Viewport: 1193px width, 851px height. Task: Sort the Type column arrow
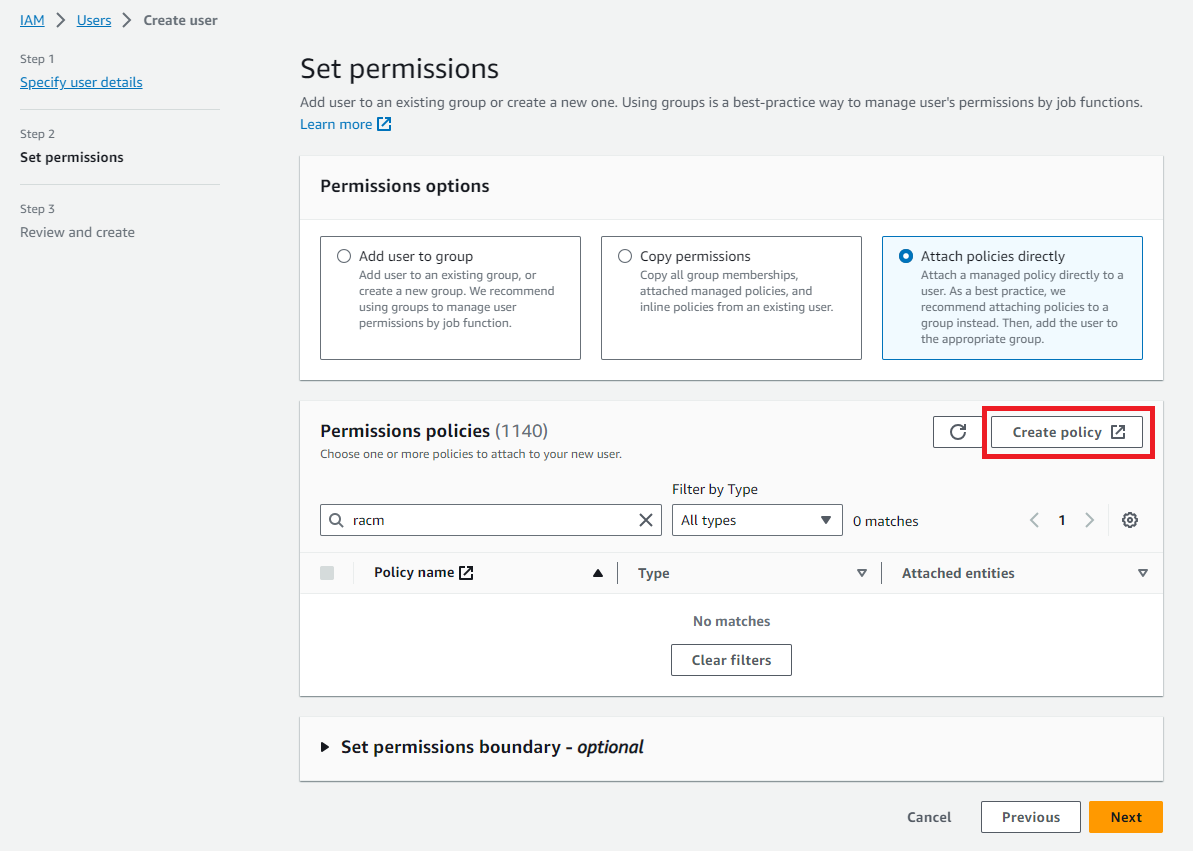[862, 573]
